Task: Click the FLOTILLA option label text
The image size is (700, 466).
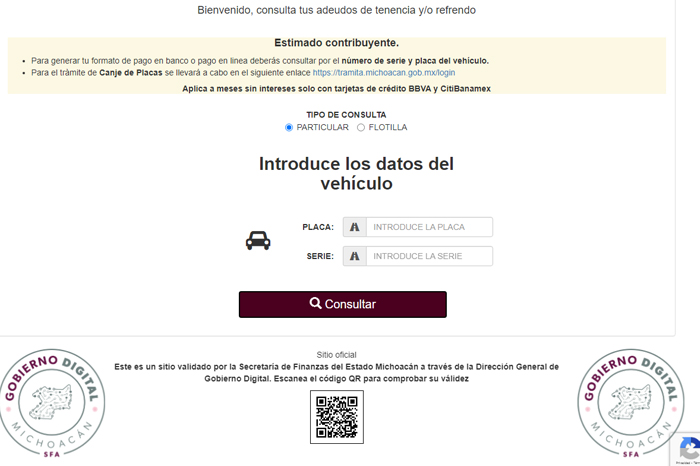Action: coord(388,127)
